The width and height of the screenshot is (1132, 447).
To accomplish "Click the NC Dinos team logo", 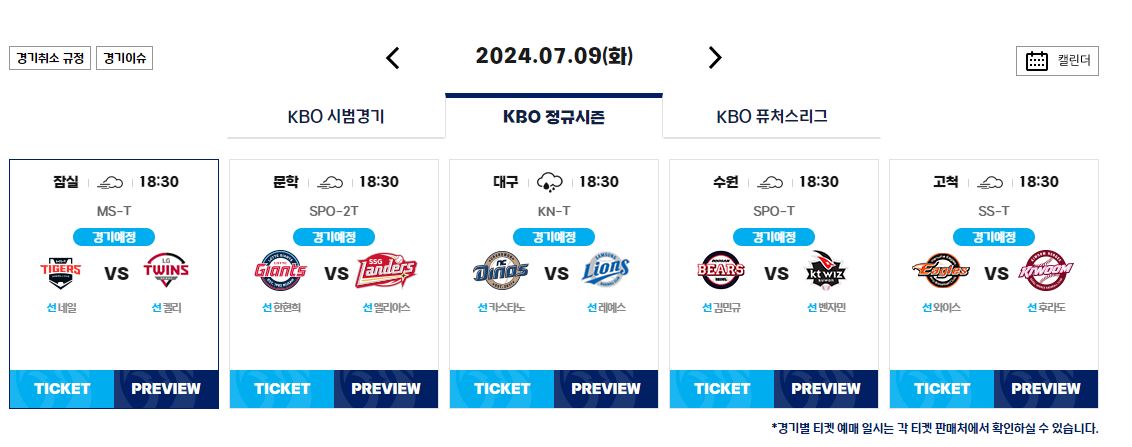I will [500, 271].
